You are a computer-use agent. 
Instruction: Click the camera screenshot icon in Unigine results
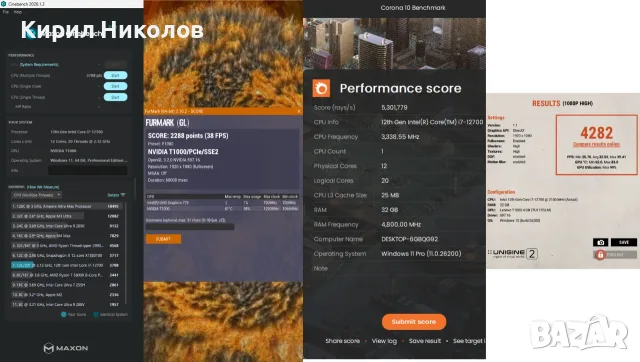[600, 242]
